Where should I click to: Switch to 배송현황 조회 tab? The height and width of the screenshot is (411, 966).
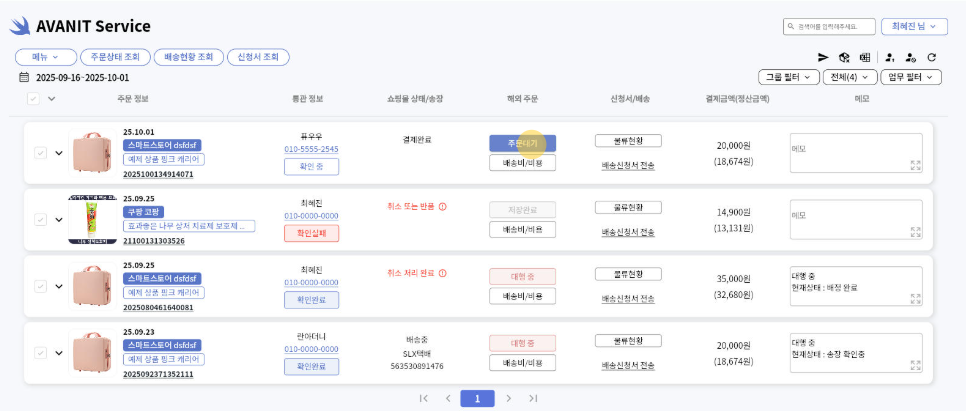pyautogui.click(x=189, y=57)
